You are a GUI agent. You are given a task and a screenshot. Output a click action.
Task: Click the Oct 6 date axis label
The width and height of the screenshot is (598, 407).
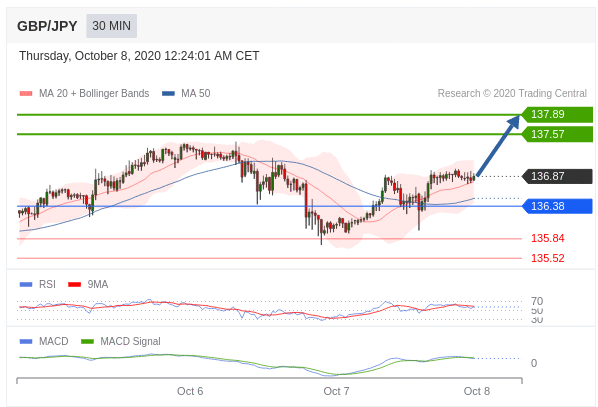coord(190,391)
